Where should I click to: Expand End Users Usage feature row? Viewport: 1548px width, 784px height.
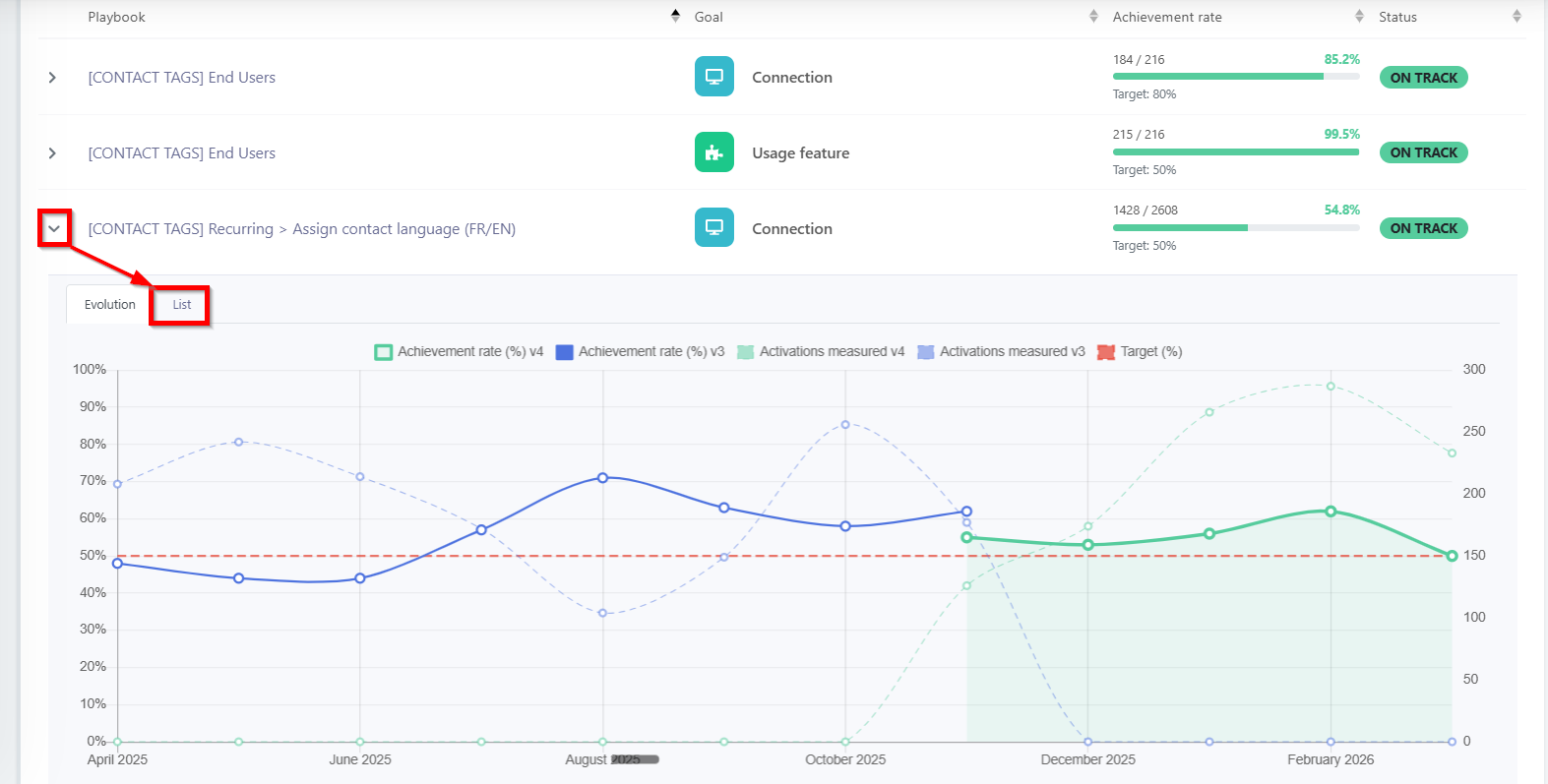click(52, 153)
